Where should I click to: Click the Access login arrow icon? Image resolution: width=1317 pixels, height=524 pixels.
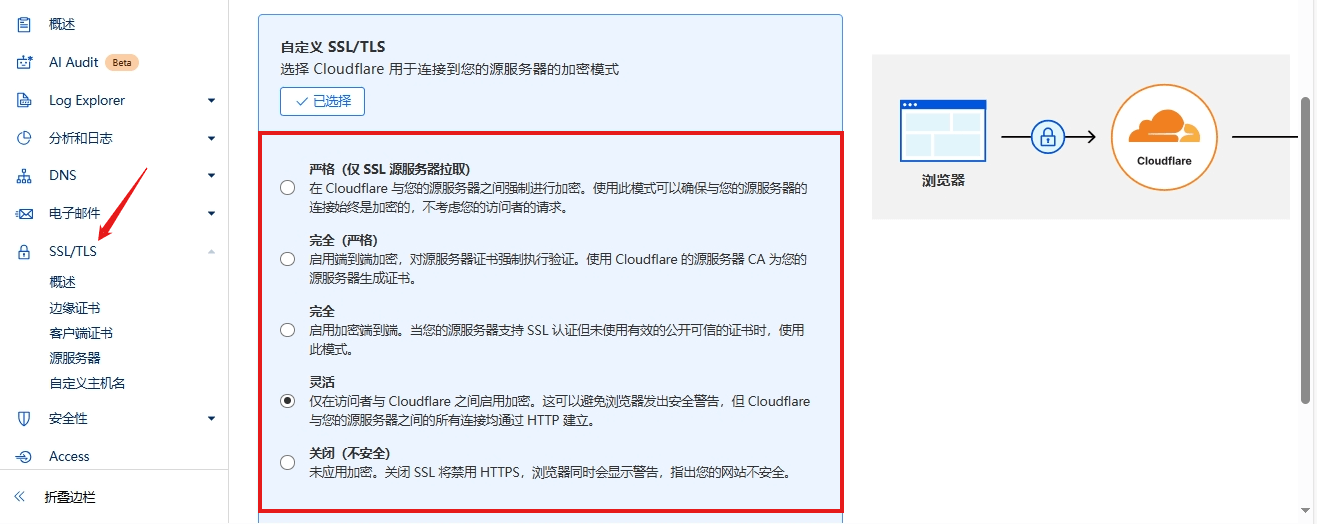click(25, 457)
